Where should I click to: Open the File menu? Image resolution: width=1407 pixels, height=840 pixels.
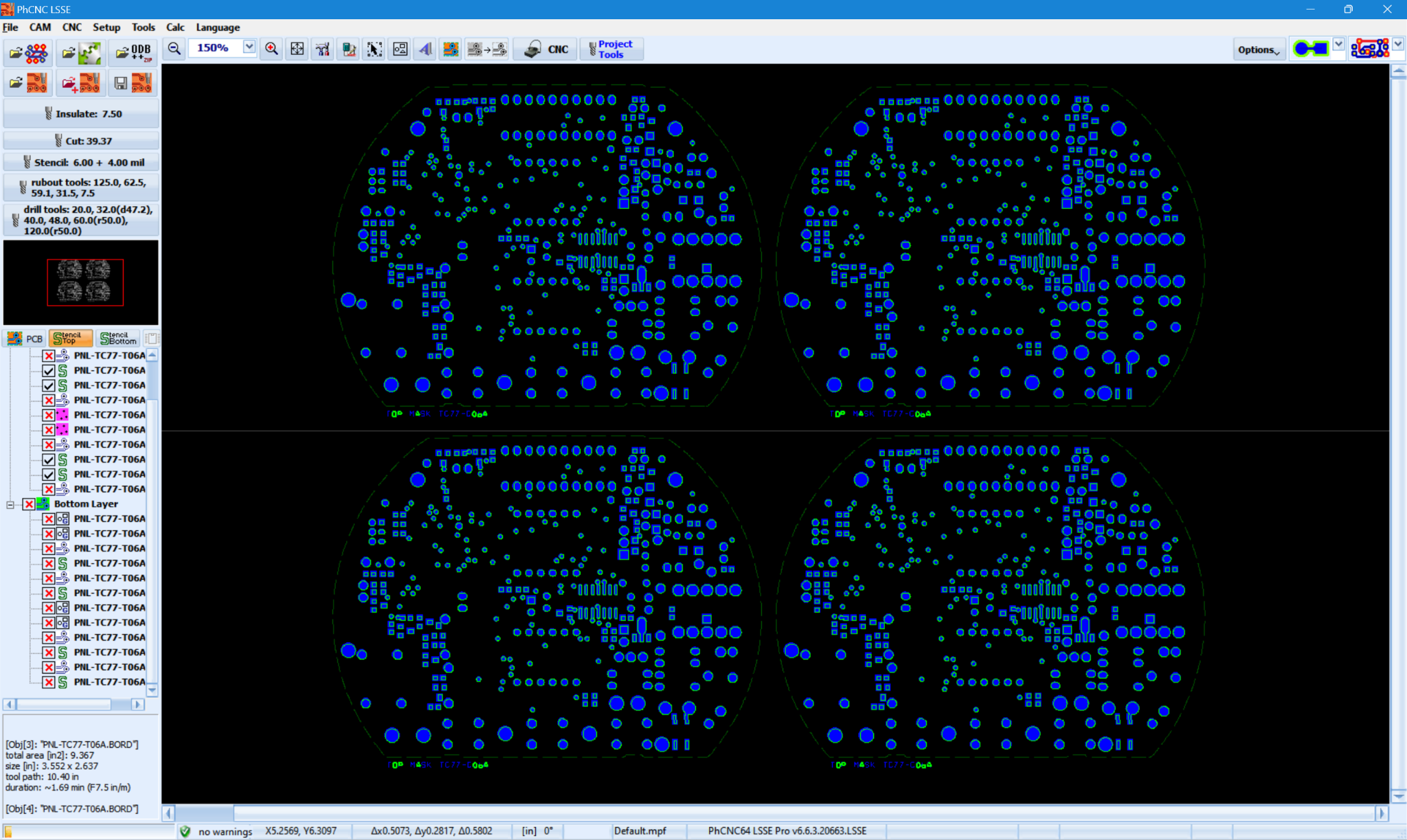point(10,27)
